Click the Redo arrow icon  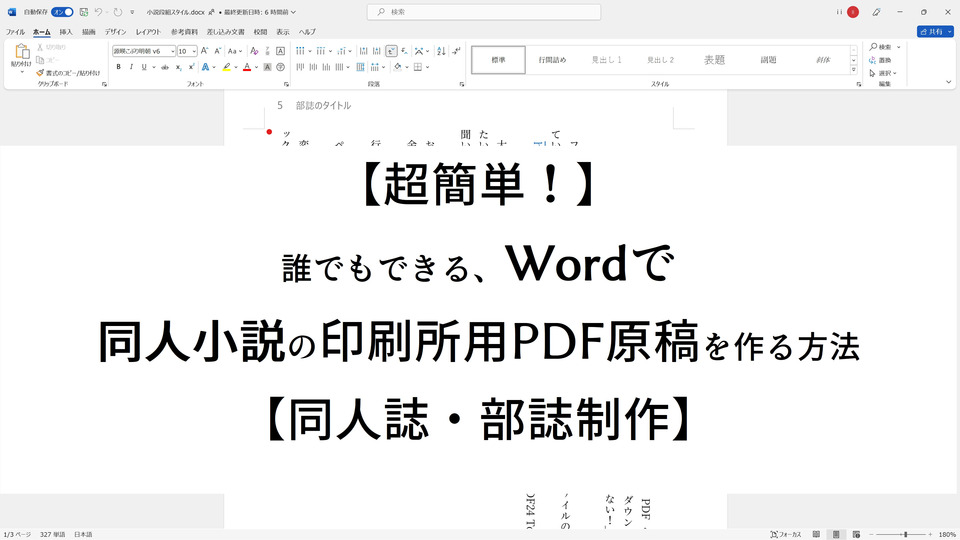(x=118, y=12)
